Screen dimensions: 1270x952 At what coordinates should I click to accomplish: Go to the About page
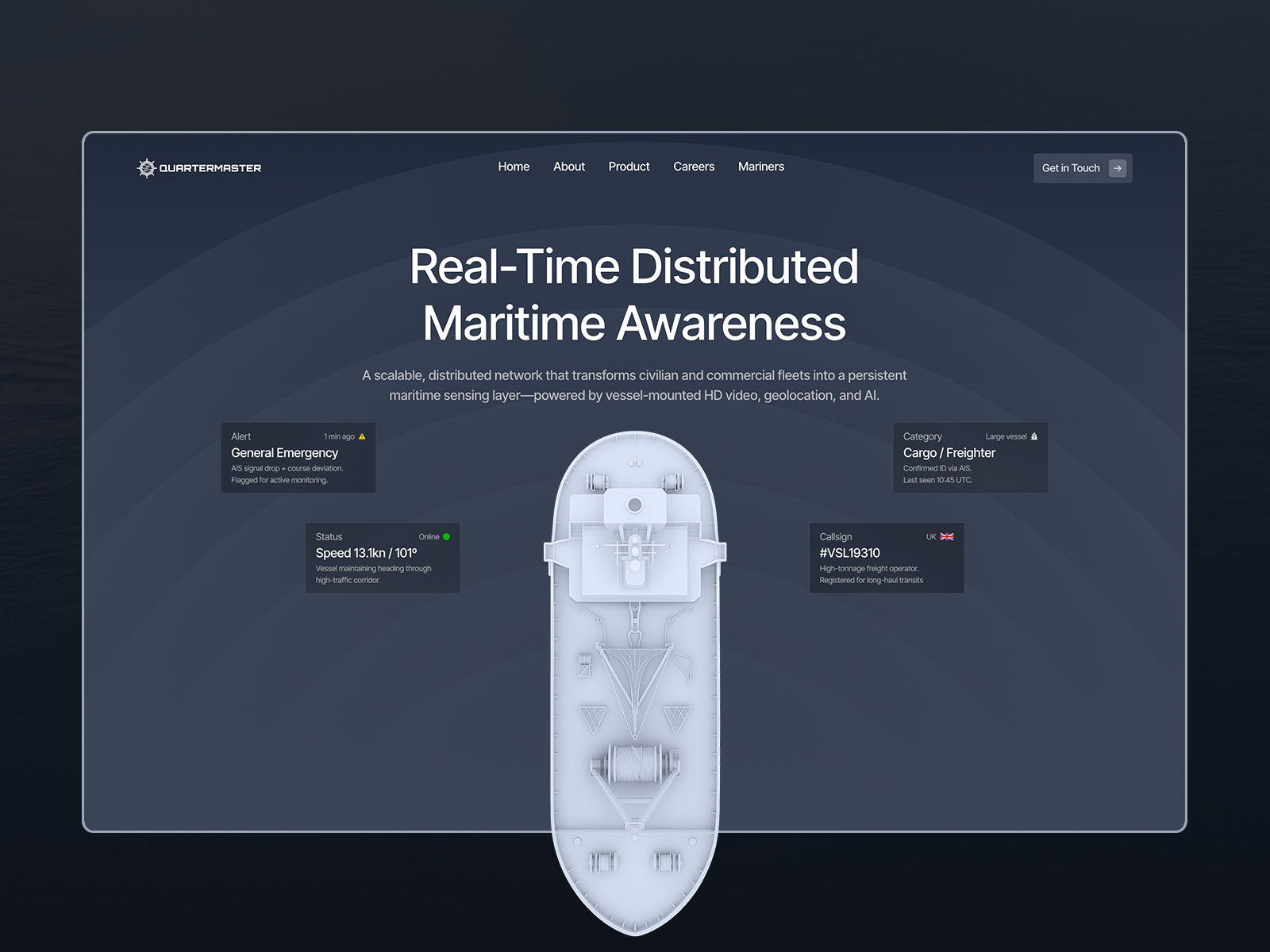click(x=569, y=167)
